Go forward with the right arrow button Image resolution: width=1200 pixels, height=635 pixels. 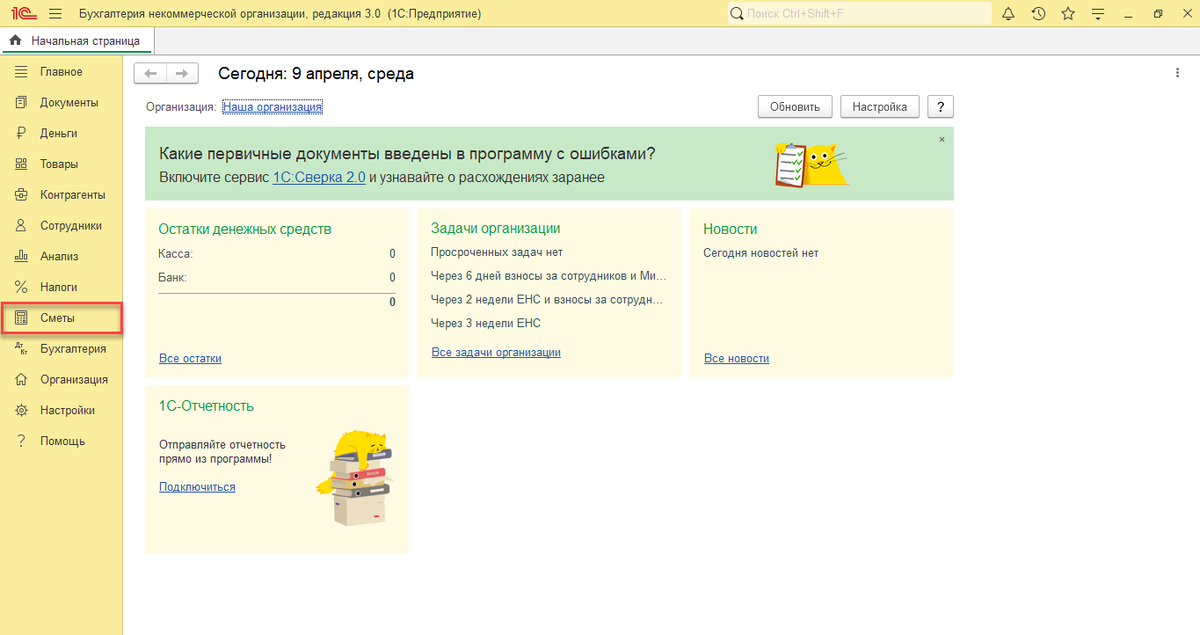[x=182, y=73]
